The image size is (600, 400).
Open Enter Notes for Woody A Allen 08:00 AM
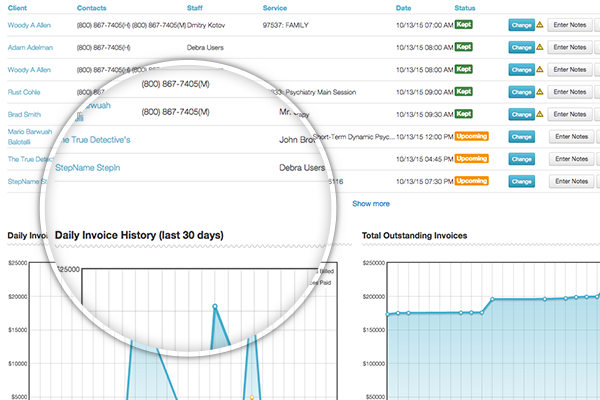(x=570, y=69)
